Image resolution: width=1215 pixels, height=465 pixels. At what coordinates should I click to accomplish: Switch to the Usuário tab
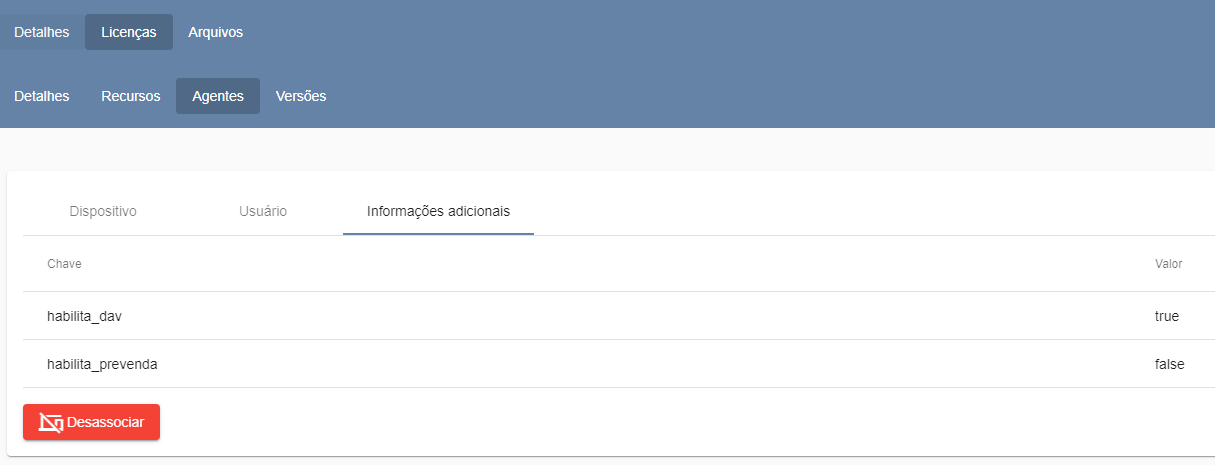click(263, 211)
